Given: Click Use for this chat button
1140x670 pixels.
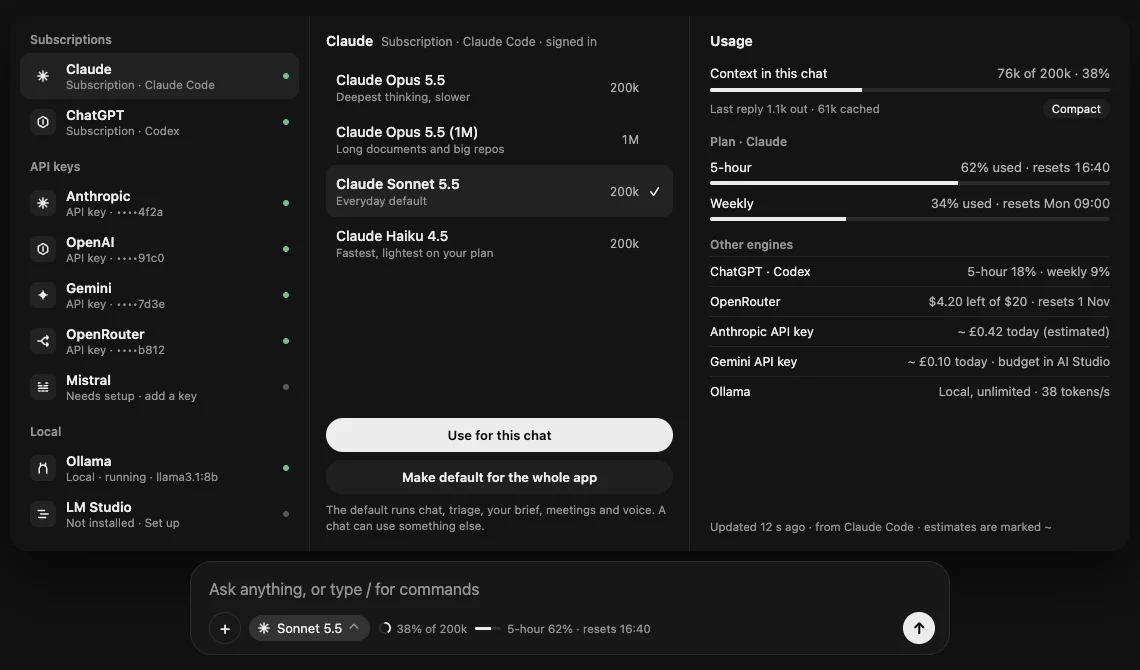Looking at the screenshot, I should click(x=499, y=435).
